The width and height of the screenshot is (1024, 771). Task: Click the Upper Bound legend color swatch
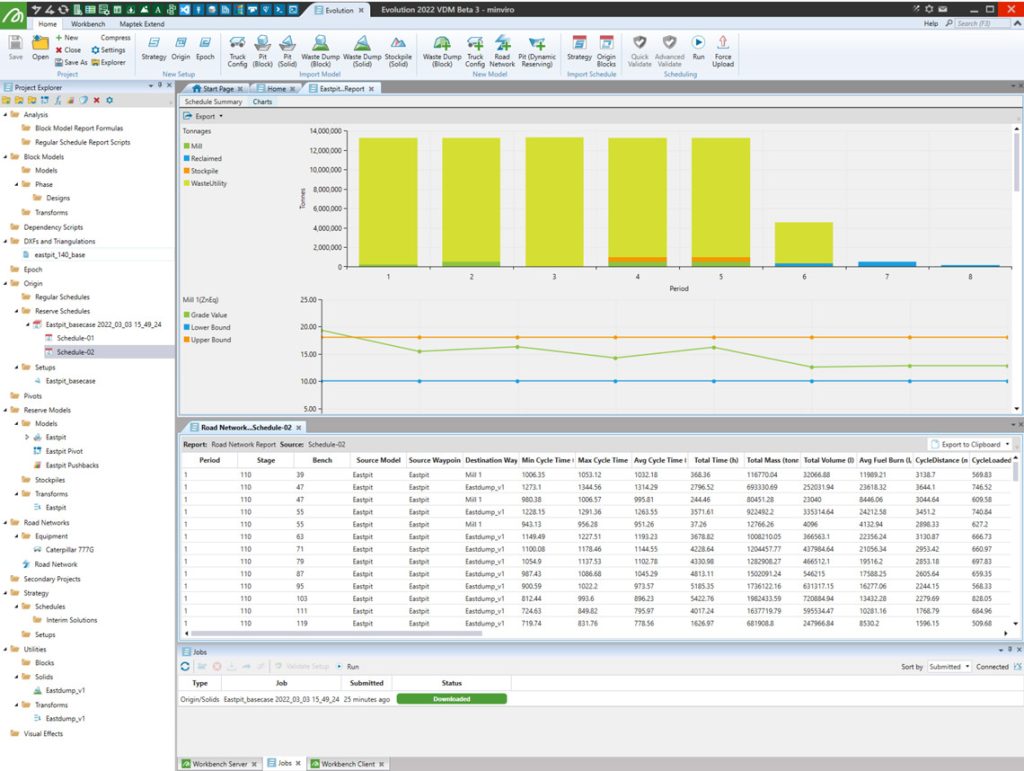point(187,340)
